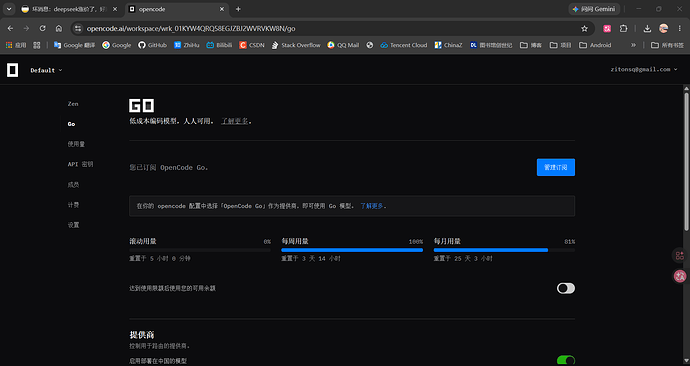Open the GitHub bookmark
The height and width of the screenshot is (366, 690).
tap(152, 45)
